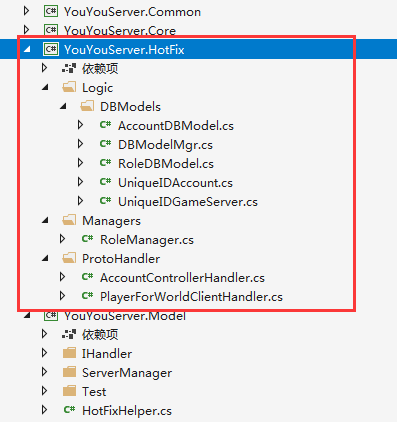Click the YouYouServer.Core project icon
The width and height of the screenshot is (397, 422).
coord(51,30)
